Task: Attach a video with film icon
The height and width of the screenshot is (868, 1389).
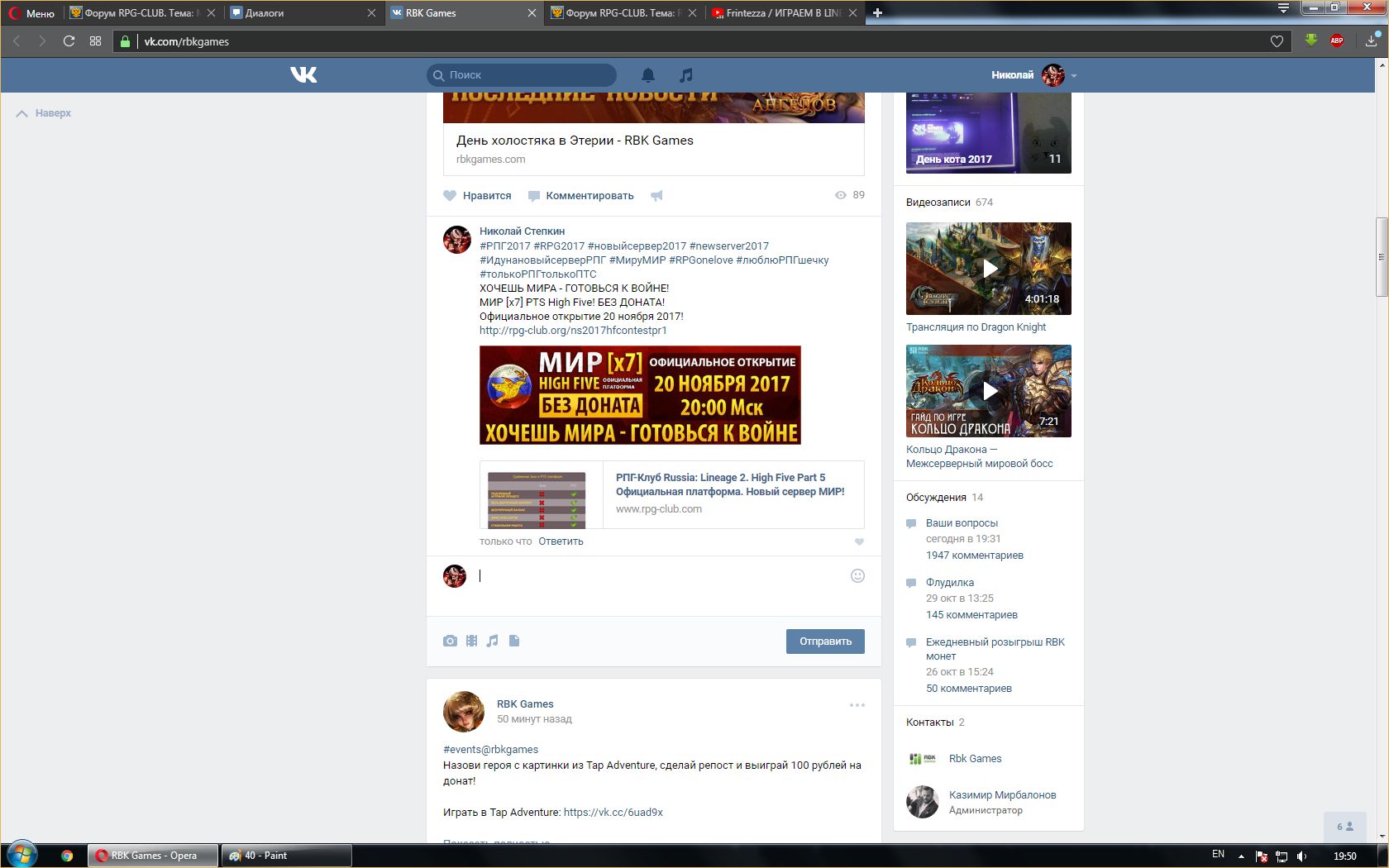Action: click(471, 641)
